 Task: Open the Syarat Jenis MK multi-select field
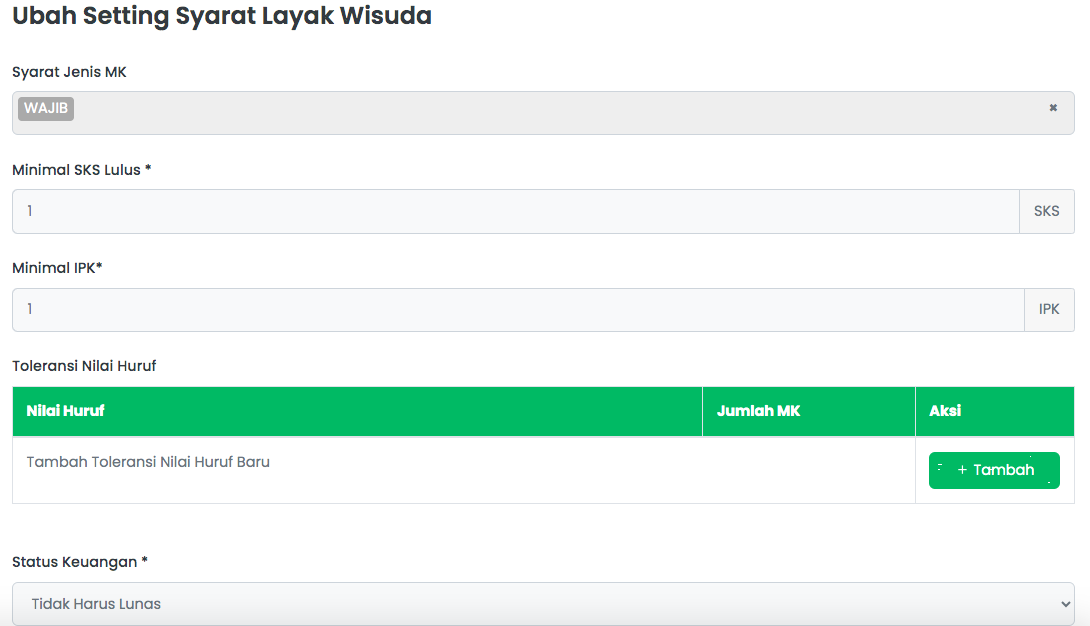coord(543,113)
